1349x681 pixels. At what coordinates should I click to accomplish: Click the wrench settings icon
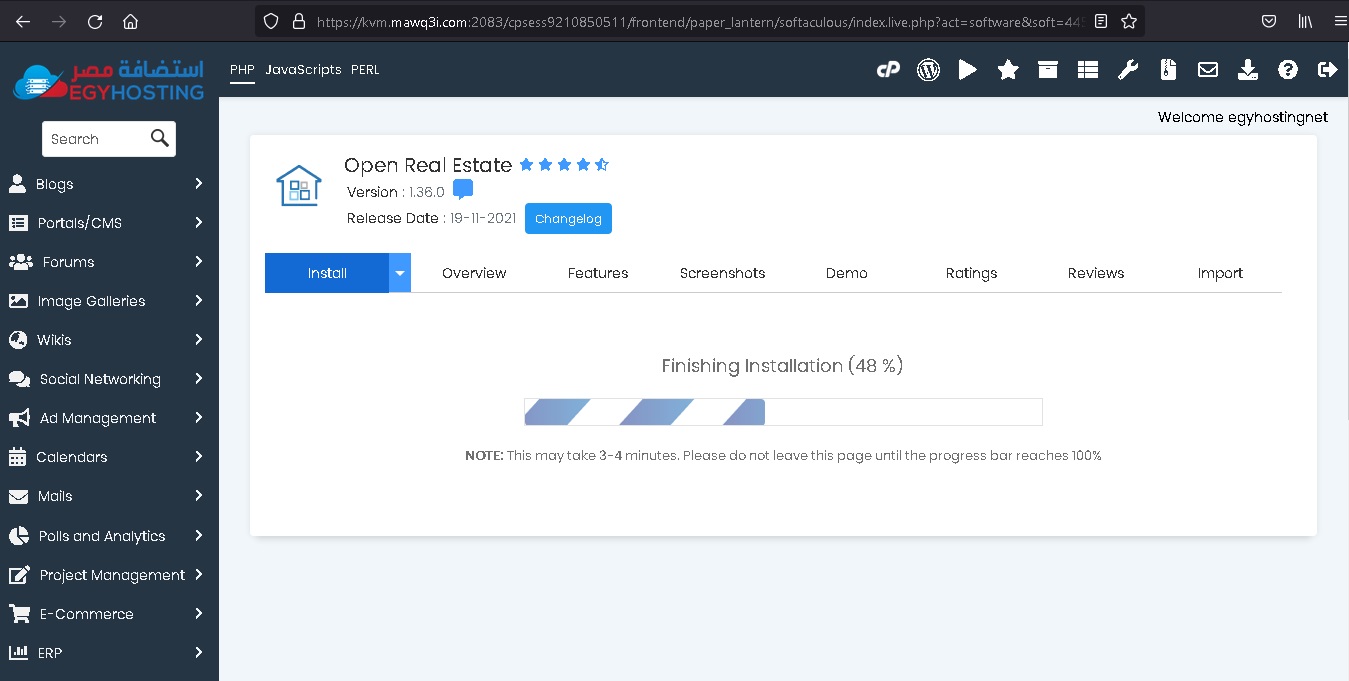[x=1128, y=70]
